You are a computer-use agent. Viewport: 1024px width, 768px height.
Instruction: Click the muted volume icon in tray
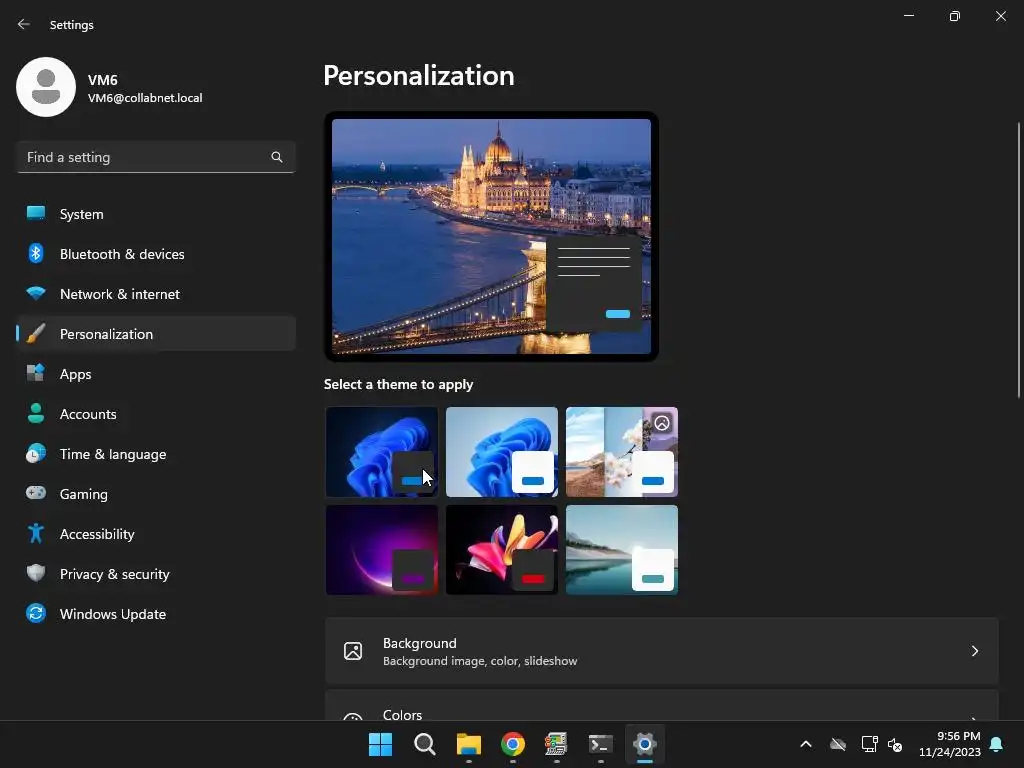pos(895,744)
